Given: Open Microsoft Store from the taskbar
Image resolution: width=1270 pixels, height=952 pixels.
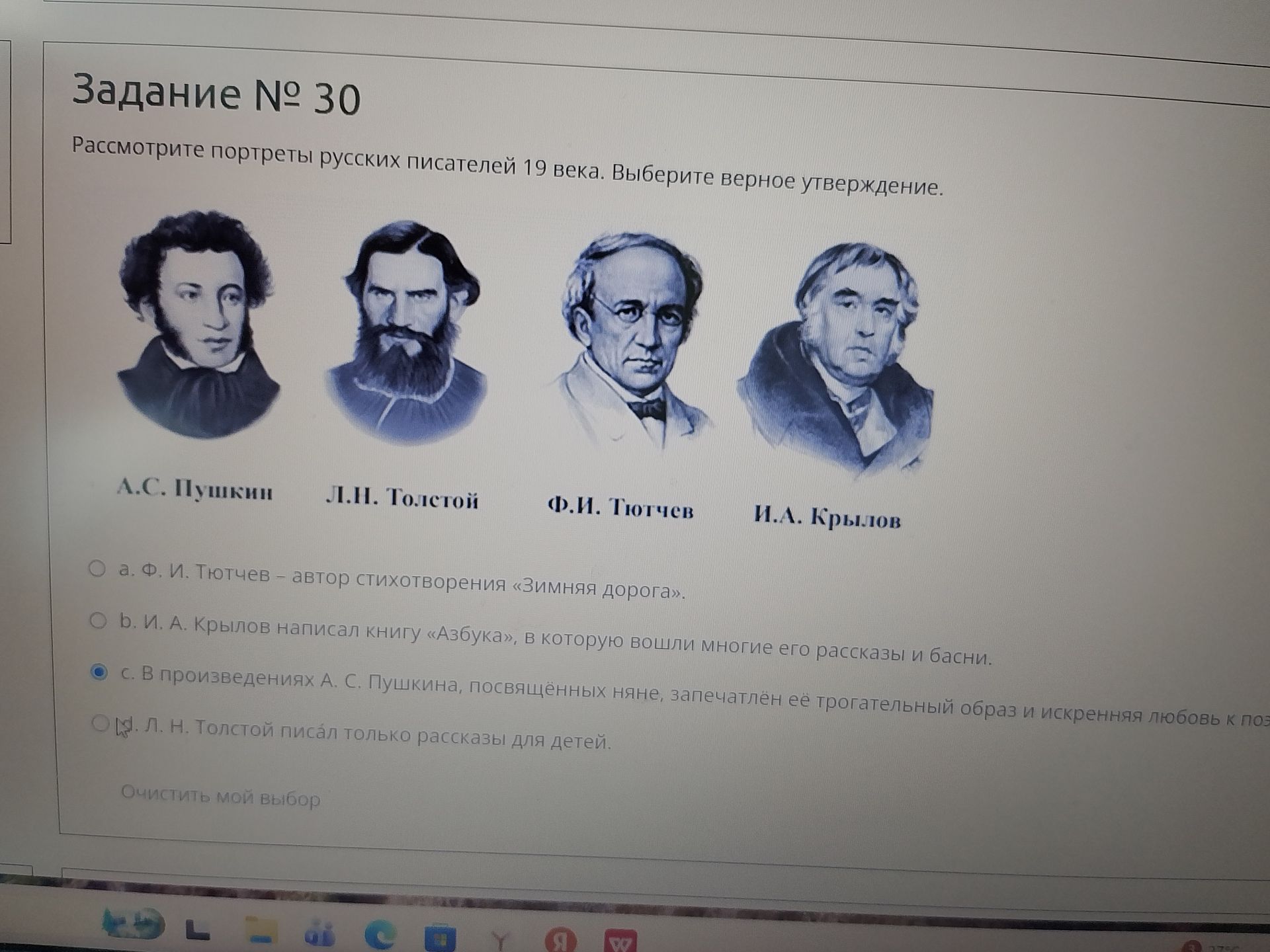Looking at the screenshot, I should pos(440,938).
